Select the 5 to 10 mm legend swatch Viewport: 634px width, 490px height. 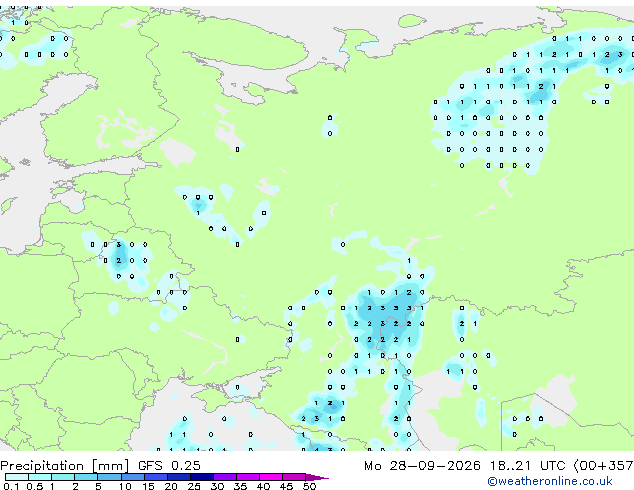(x=109, y=477)
